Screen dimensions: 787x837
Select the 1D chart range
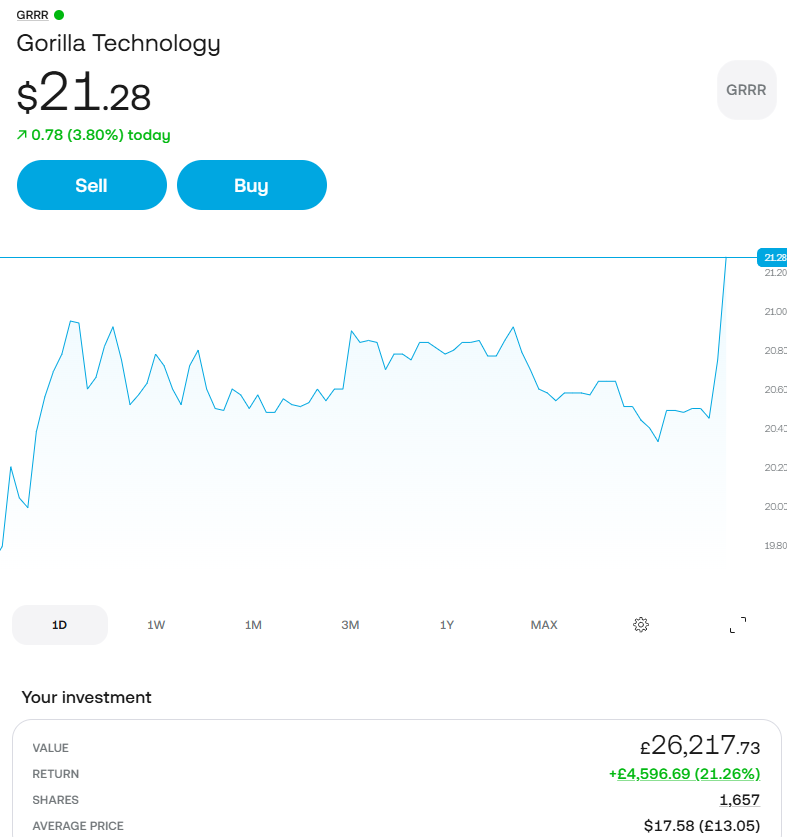pos(60,625)
